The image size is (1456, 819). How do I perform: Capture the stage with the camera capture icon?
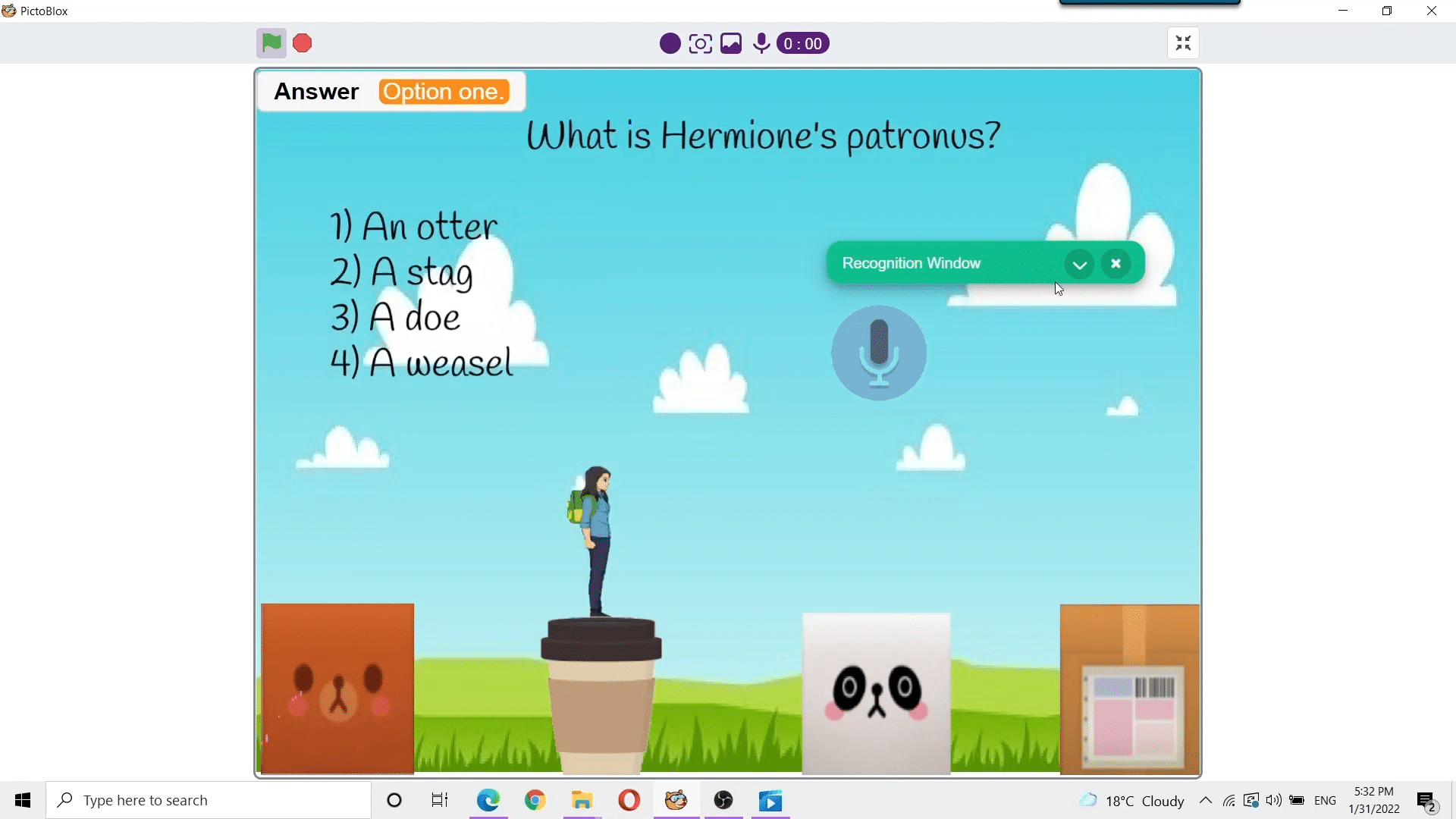700,43
